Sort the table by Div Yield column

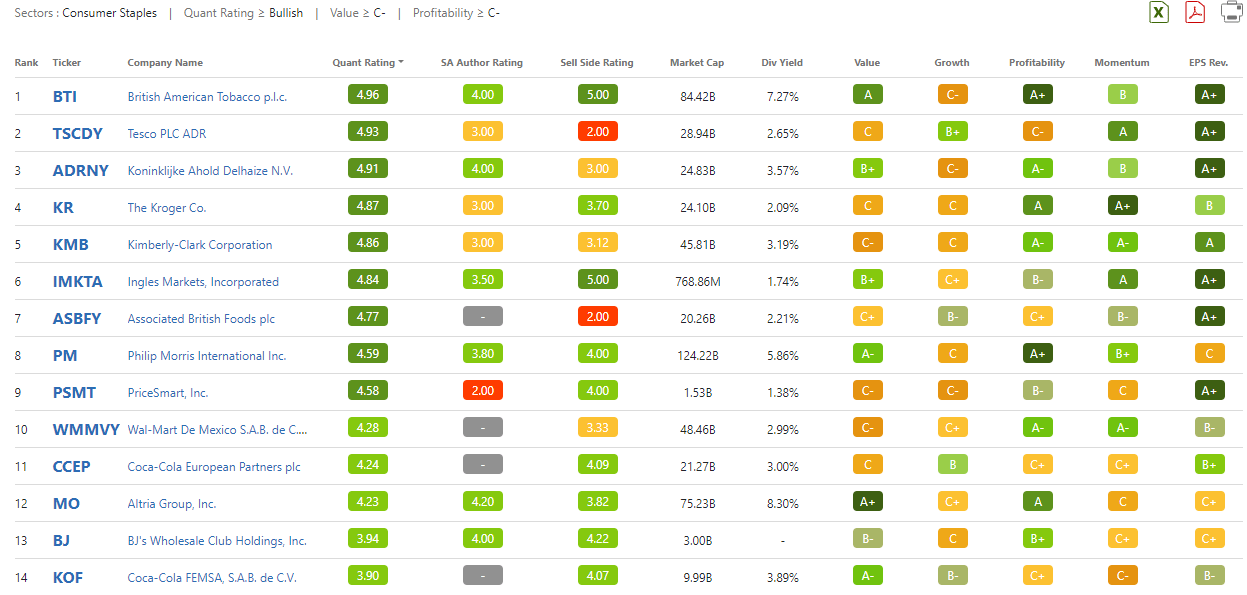[x=782, y=63]
